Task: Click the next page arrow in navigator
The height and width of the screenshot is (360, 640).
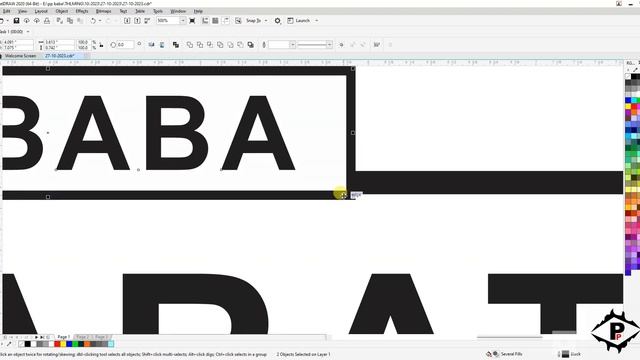Action: pos(36,338)
